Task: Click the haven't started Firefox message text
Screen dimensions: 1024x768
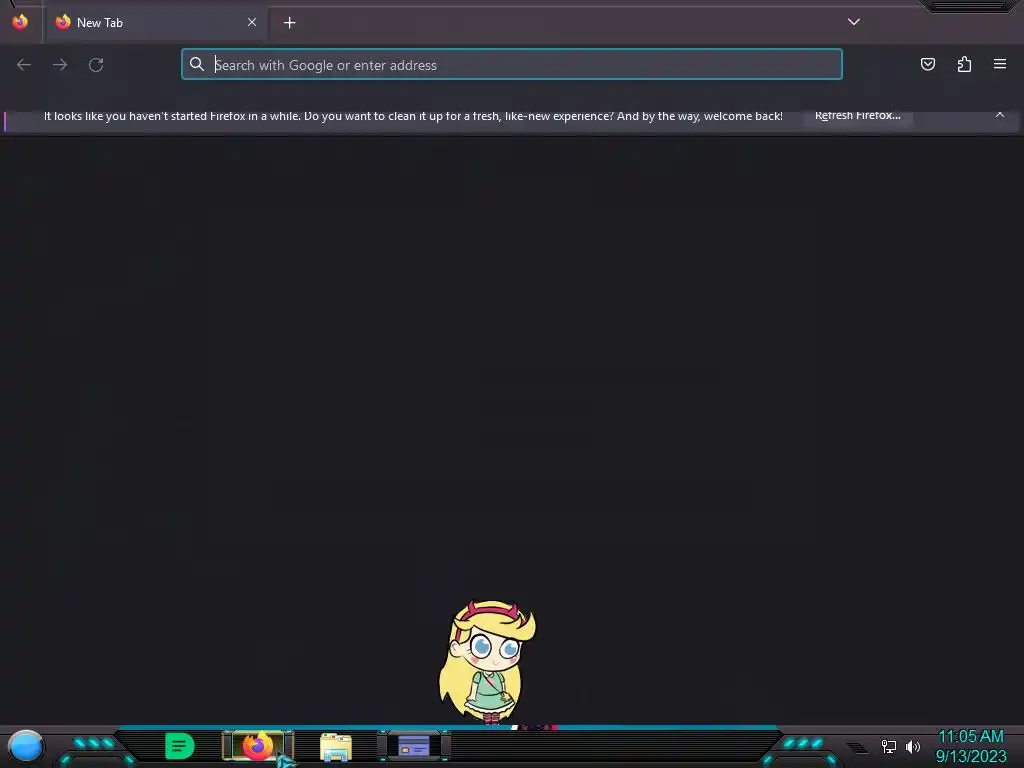Action: tap(413, 116)
